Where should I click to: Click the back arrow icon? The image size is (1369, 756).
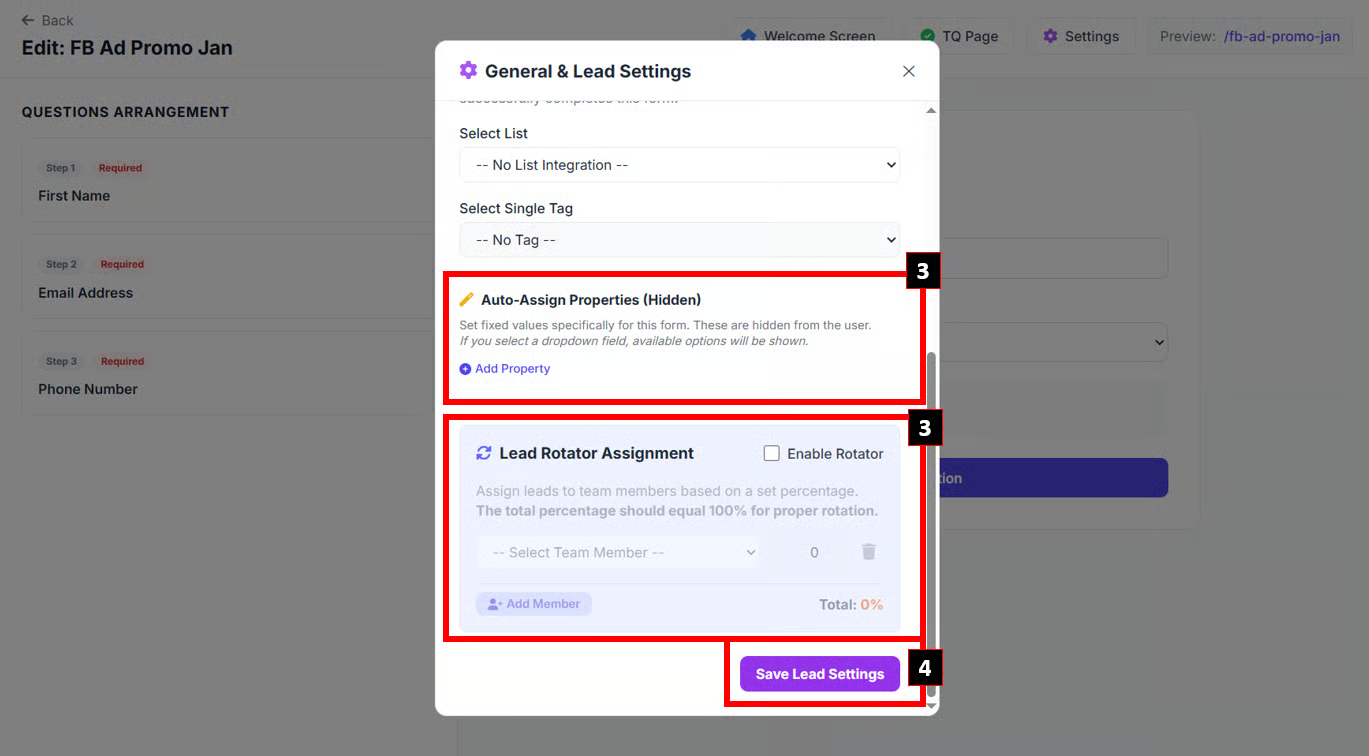(28, 20)
